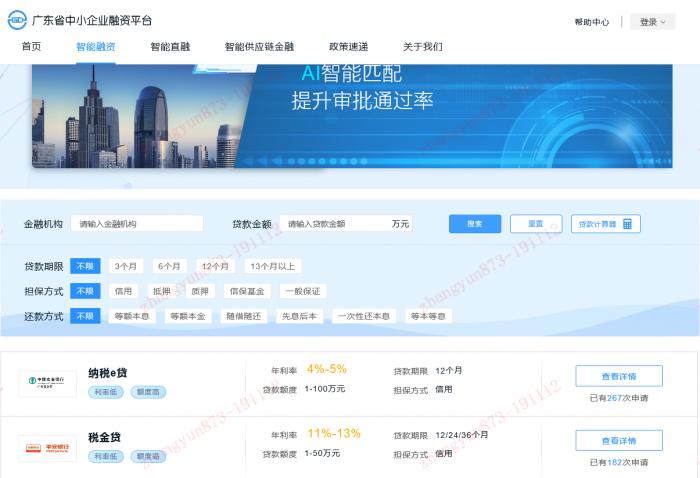The width and height of the screenshot is (700, 478).
Task: Click the 已有182次申请 text
Action: click(x=619, y=462)
